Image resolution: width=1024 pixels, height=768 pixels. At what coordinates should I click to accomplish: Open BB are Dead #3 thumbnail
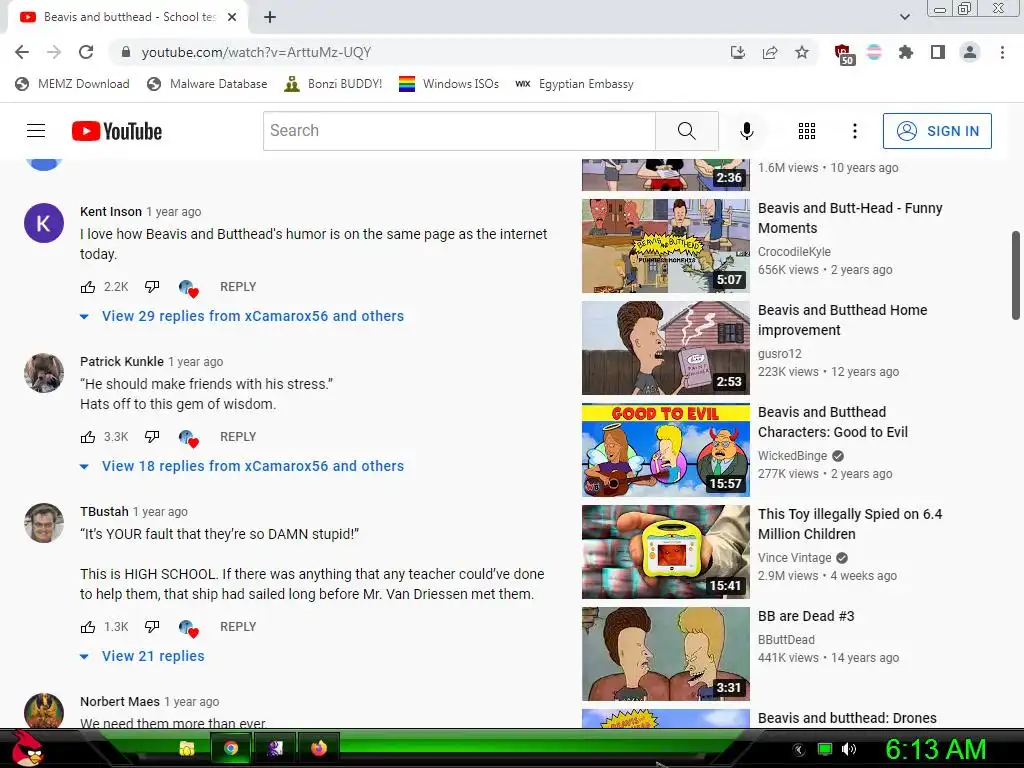pos(665,654)
